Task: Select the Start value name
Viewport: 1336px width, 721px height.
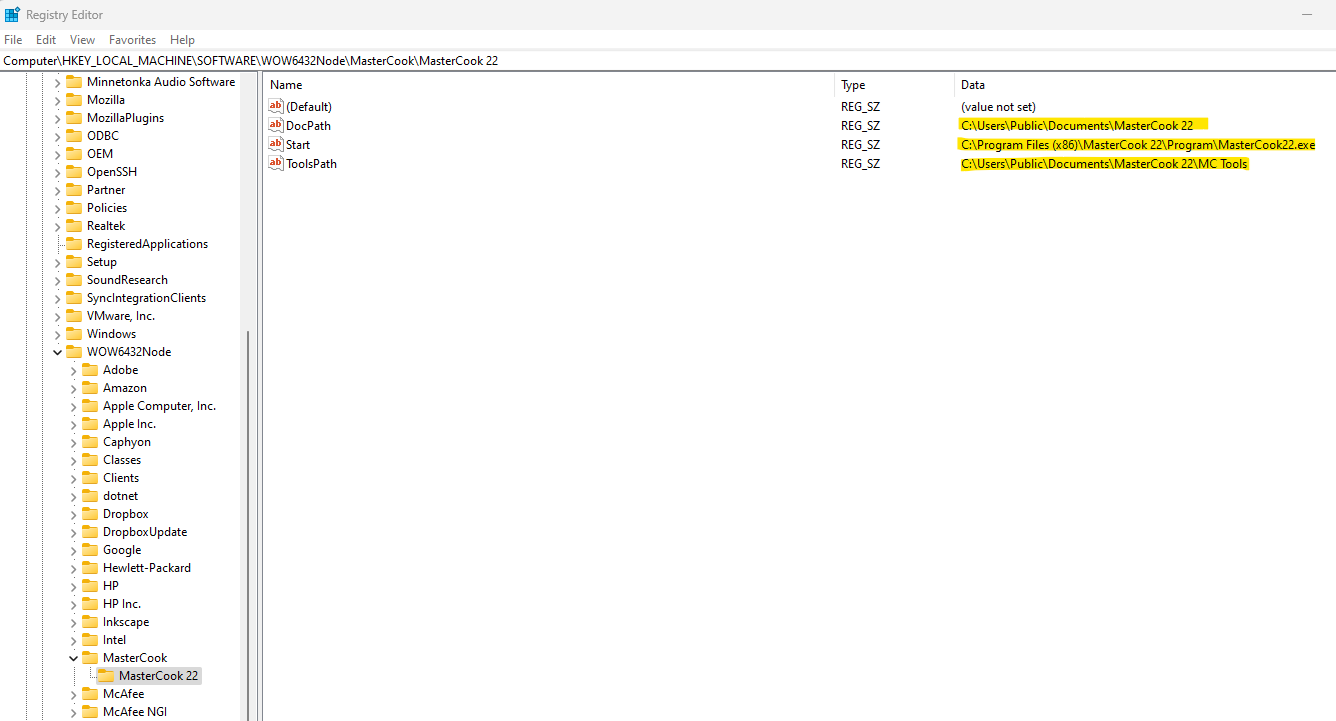Action: point(298,144)
